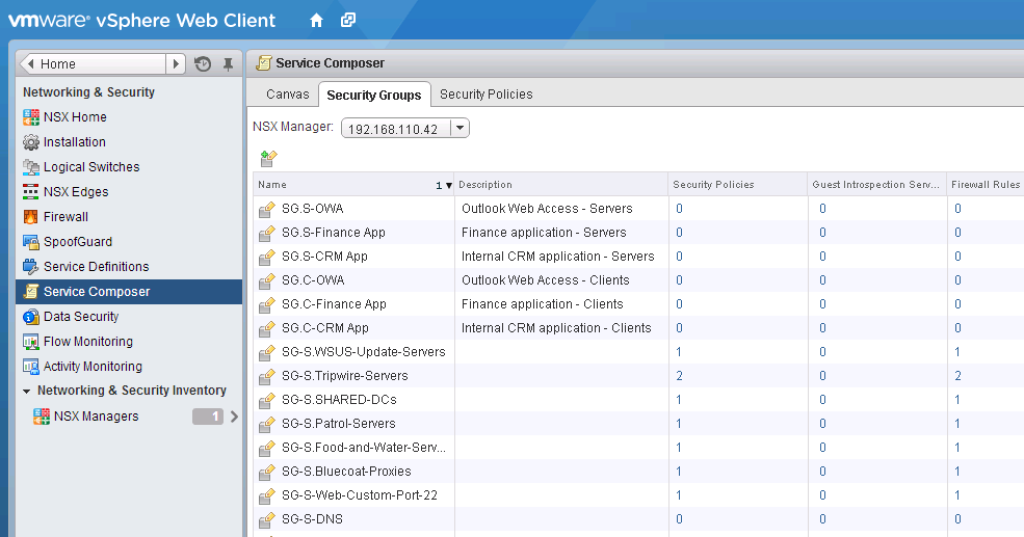This screenshot has height=537, width=1024.
Task: Click Firewall Rules count for SG-S.Patrol-Servers
Action: tap(957, 423)
